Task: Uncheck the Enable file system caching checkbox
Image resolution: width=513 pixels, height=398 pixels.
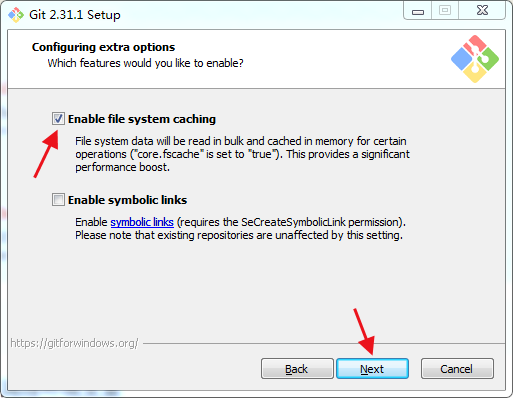Action: tap(58, 119)
